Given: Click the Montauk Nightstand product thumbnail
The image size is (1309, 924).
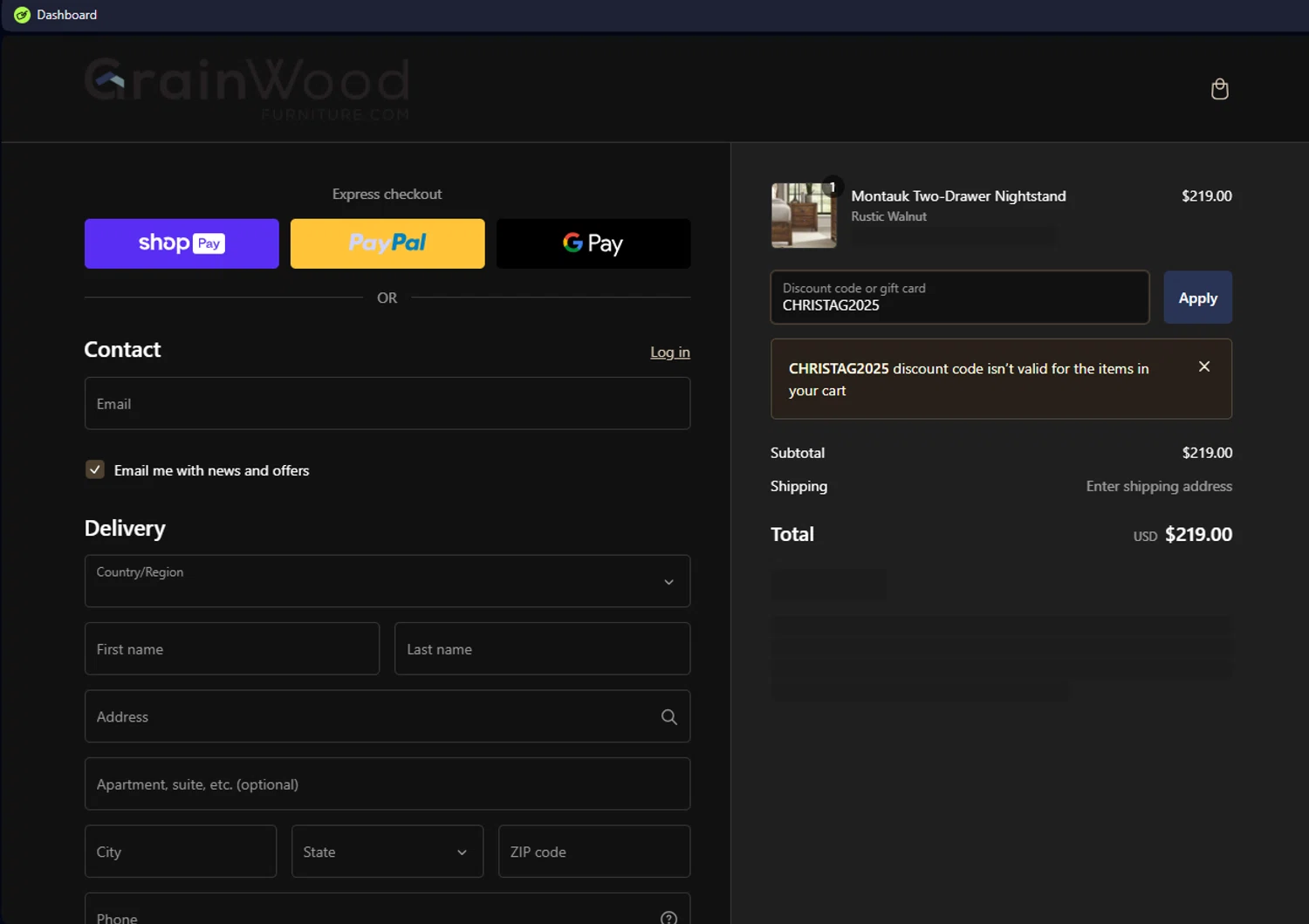Looking at the screenshot, I should tap(804, 216).
